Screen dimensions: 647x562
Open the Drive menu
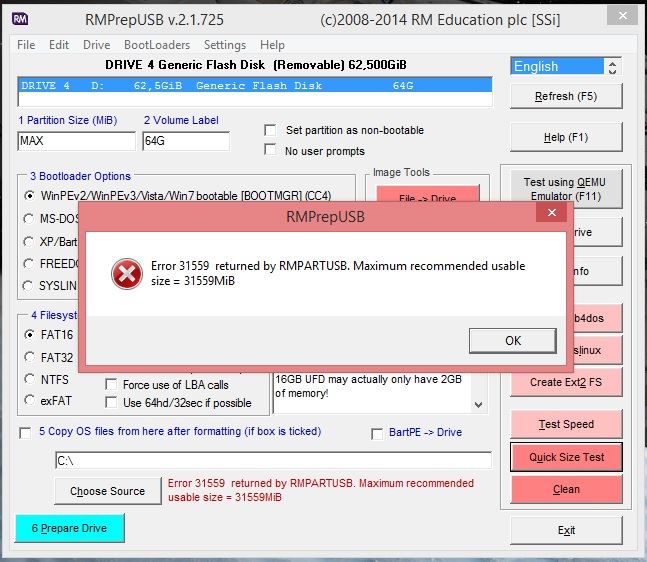pos(97,45)
